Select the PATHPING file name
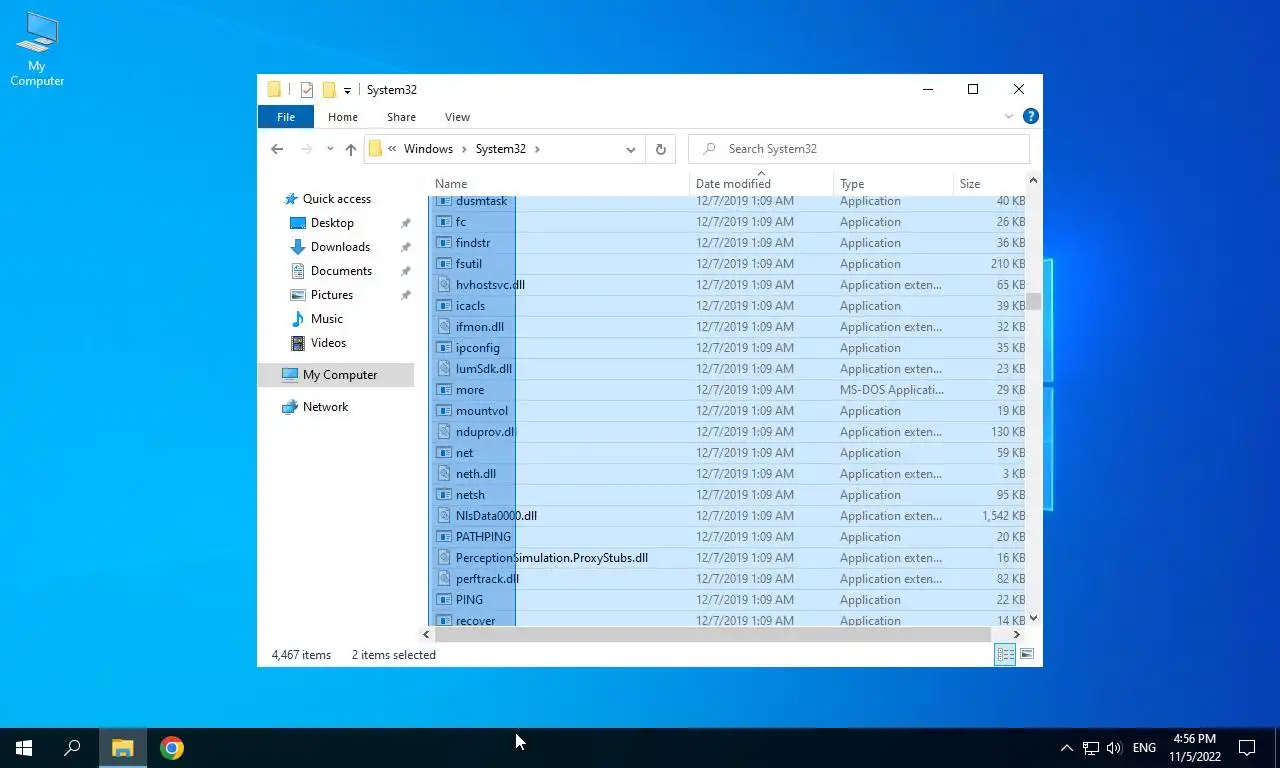 coord(483,537)
